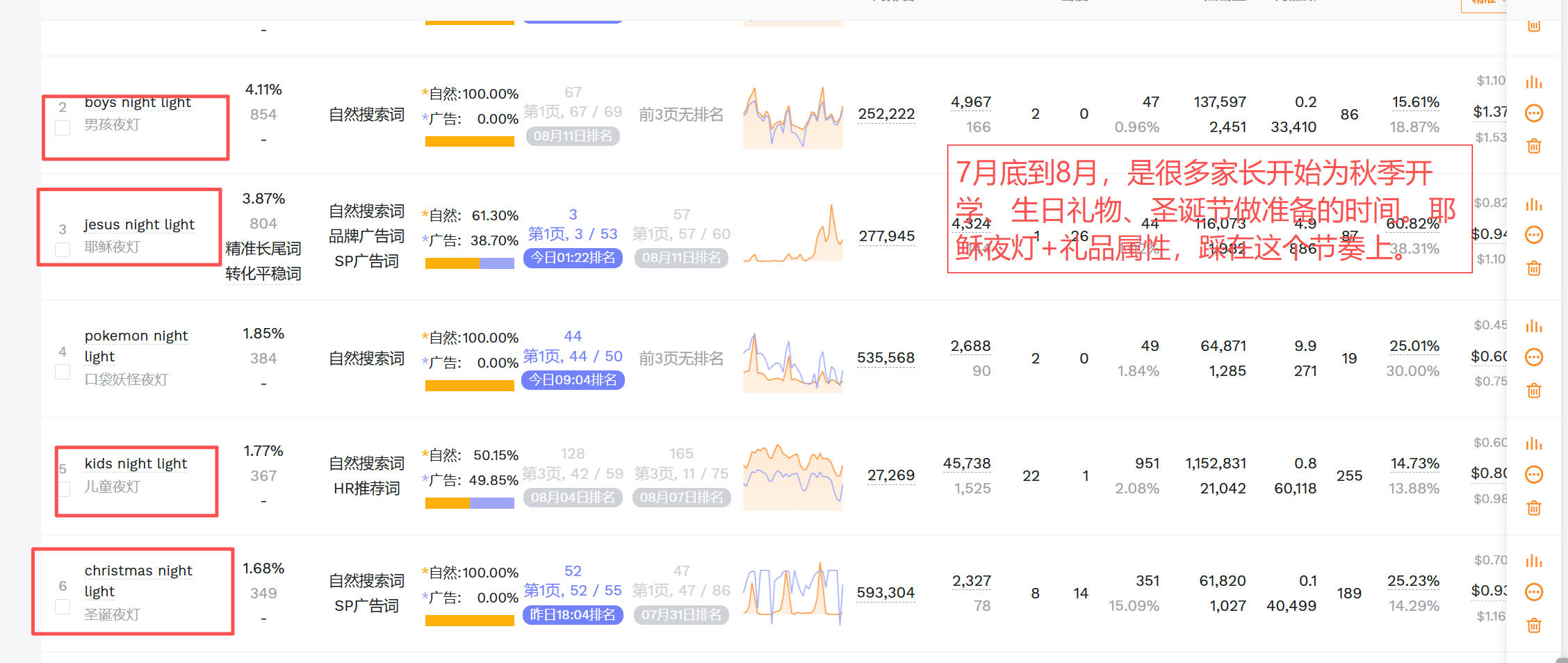Open the jesus night light keyword link
Viewport: 1568px width, 663px height.
(x=139, y=224)
